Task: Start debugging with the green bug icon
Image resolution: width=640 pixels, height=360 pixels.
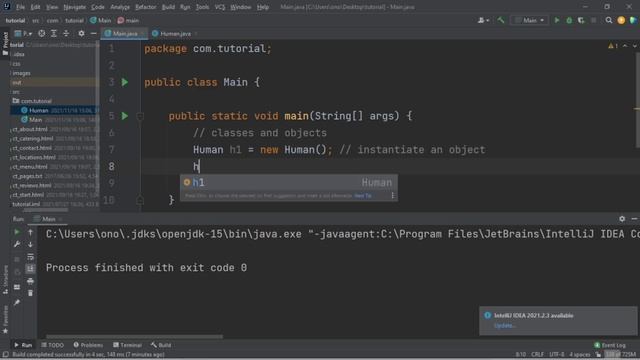Action: coord(569,20)
